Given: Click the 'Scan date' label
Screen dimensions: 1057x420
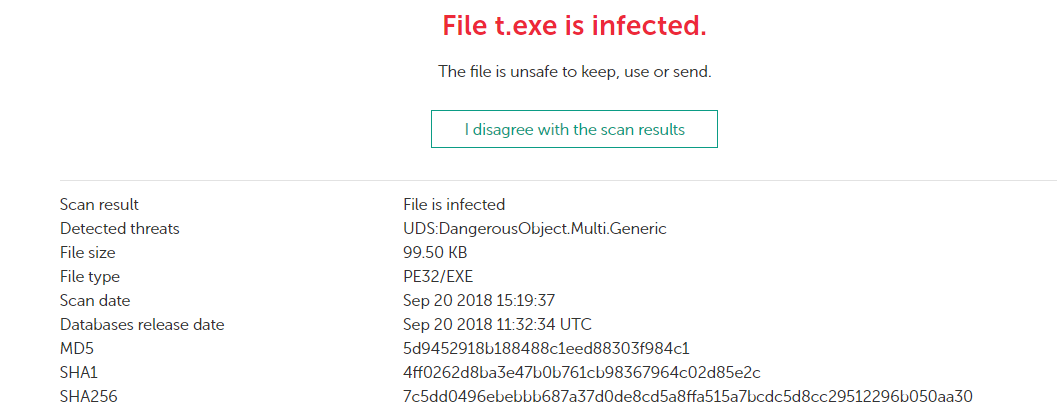Looking at the screenshot, I should (x=95, y=300).
